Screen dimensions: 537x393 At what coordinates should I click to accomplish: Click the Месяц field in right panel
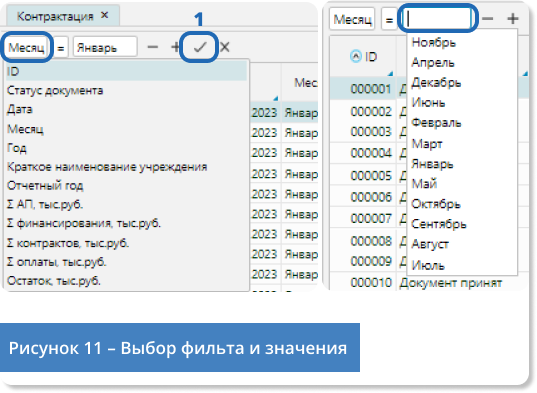[352, 20]
